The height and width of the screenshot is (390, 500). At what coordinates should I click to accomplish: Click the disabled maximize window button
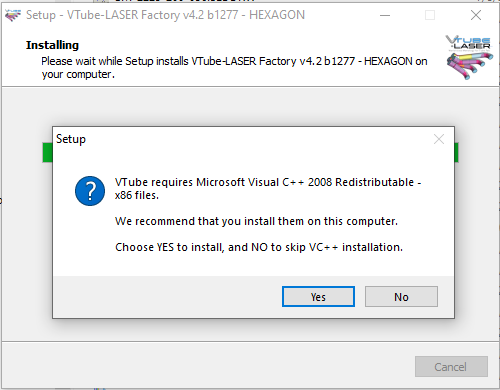(x=430, y=15)
